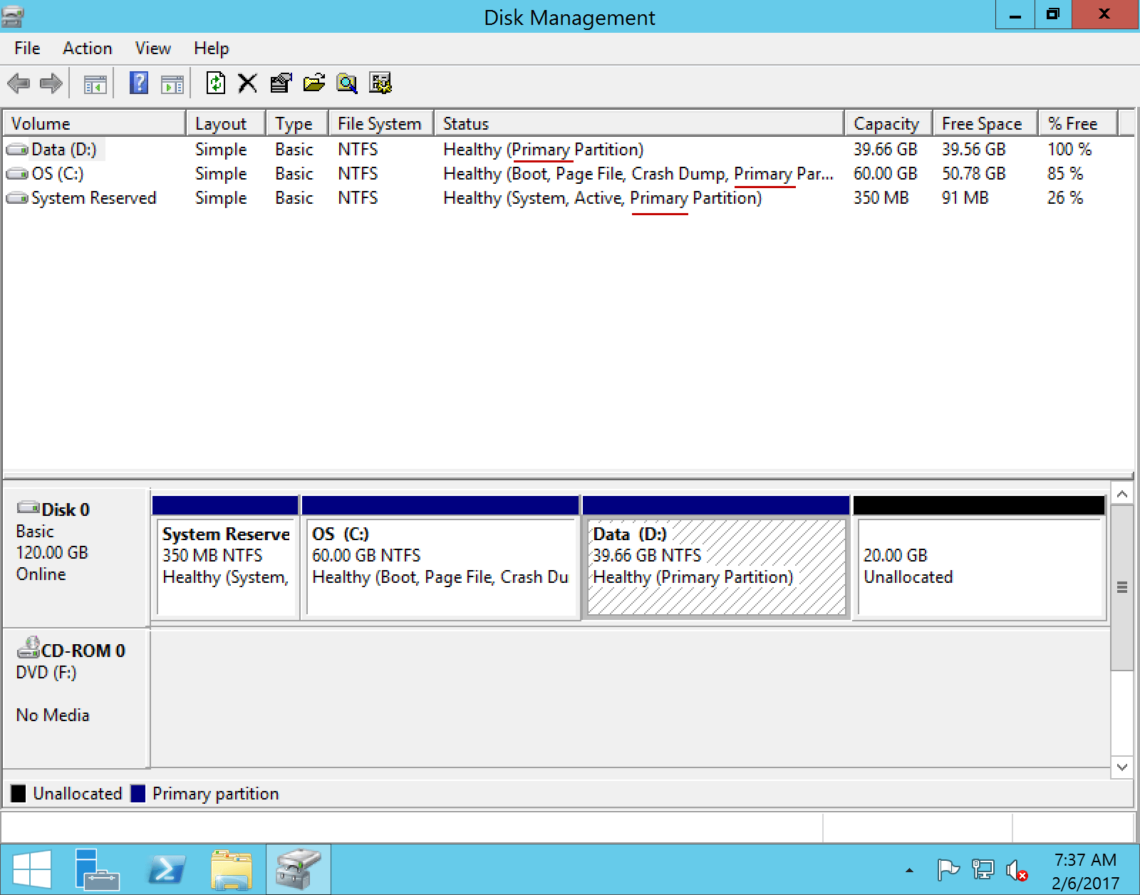Open the network status icon in system tray
1140x895 pixels.
pyautogui.click(x=982, y=870)
